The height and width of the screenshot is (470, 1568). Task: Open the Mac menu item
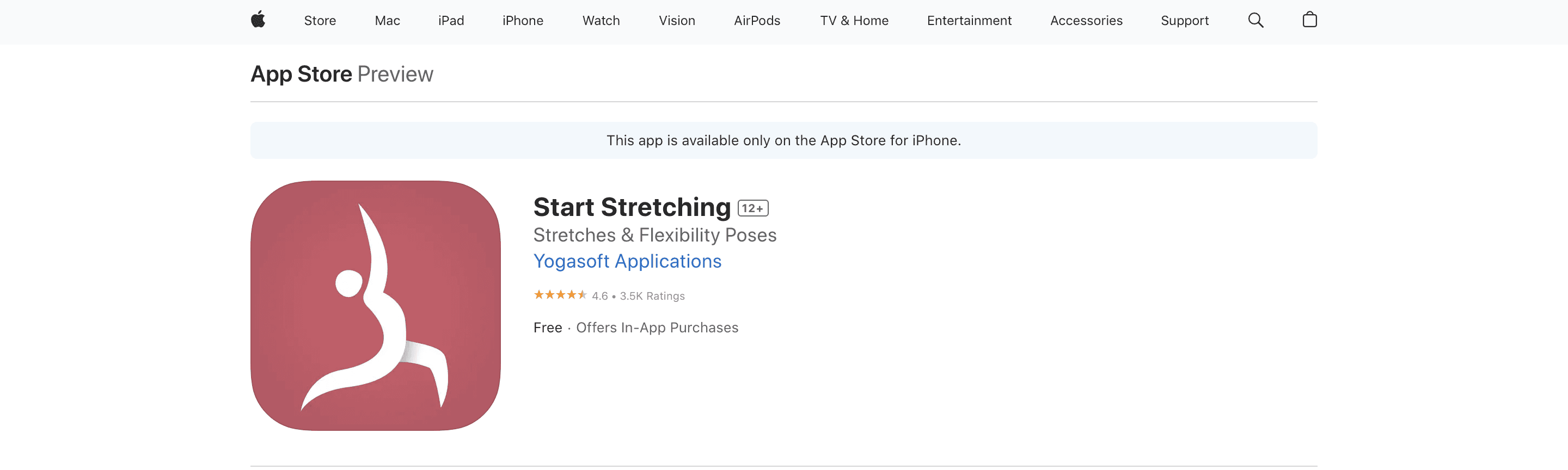click(387, 20)
